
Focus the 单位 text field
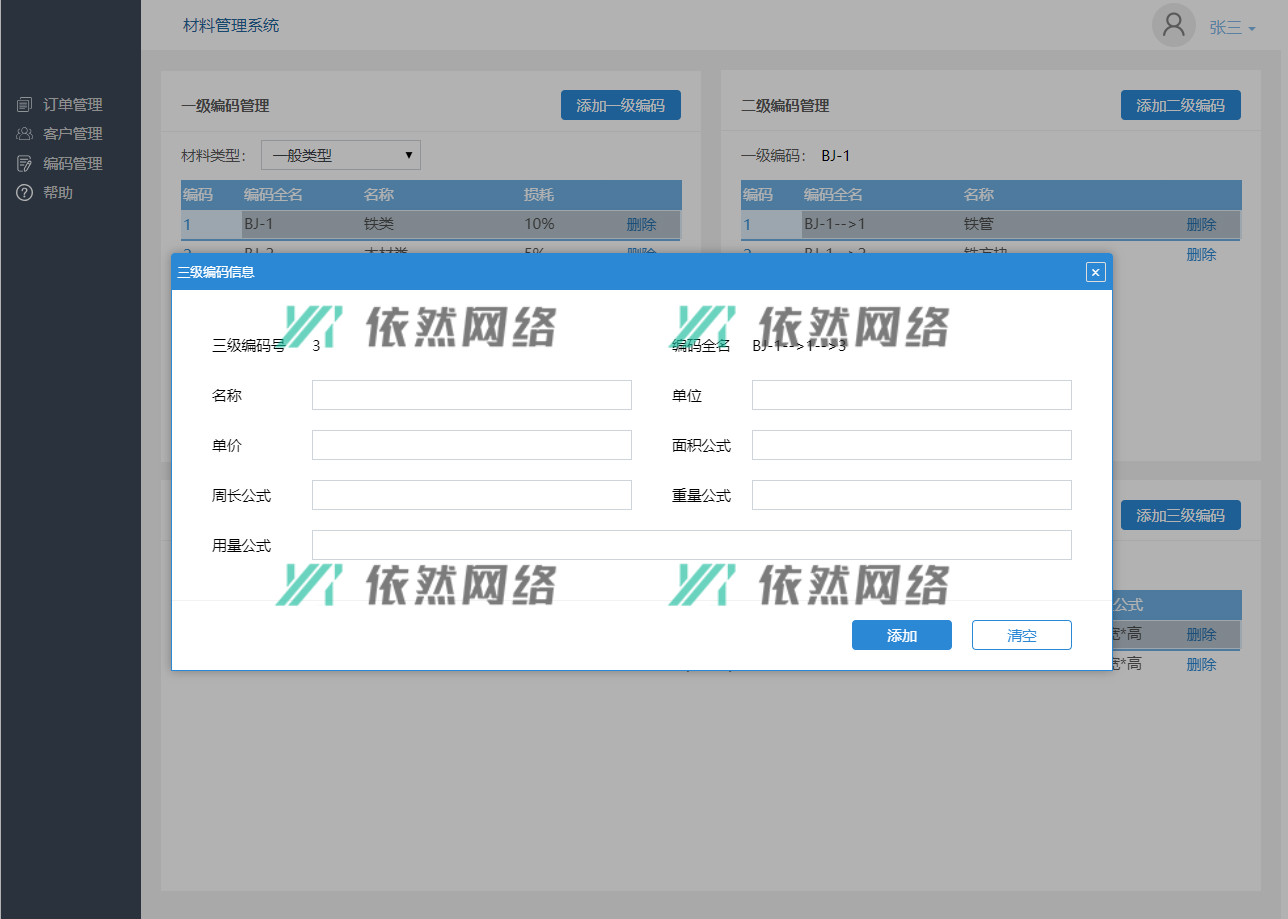click(x=911, y=395)
